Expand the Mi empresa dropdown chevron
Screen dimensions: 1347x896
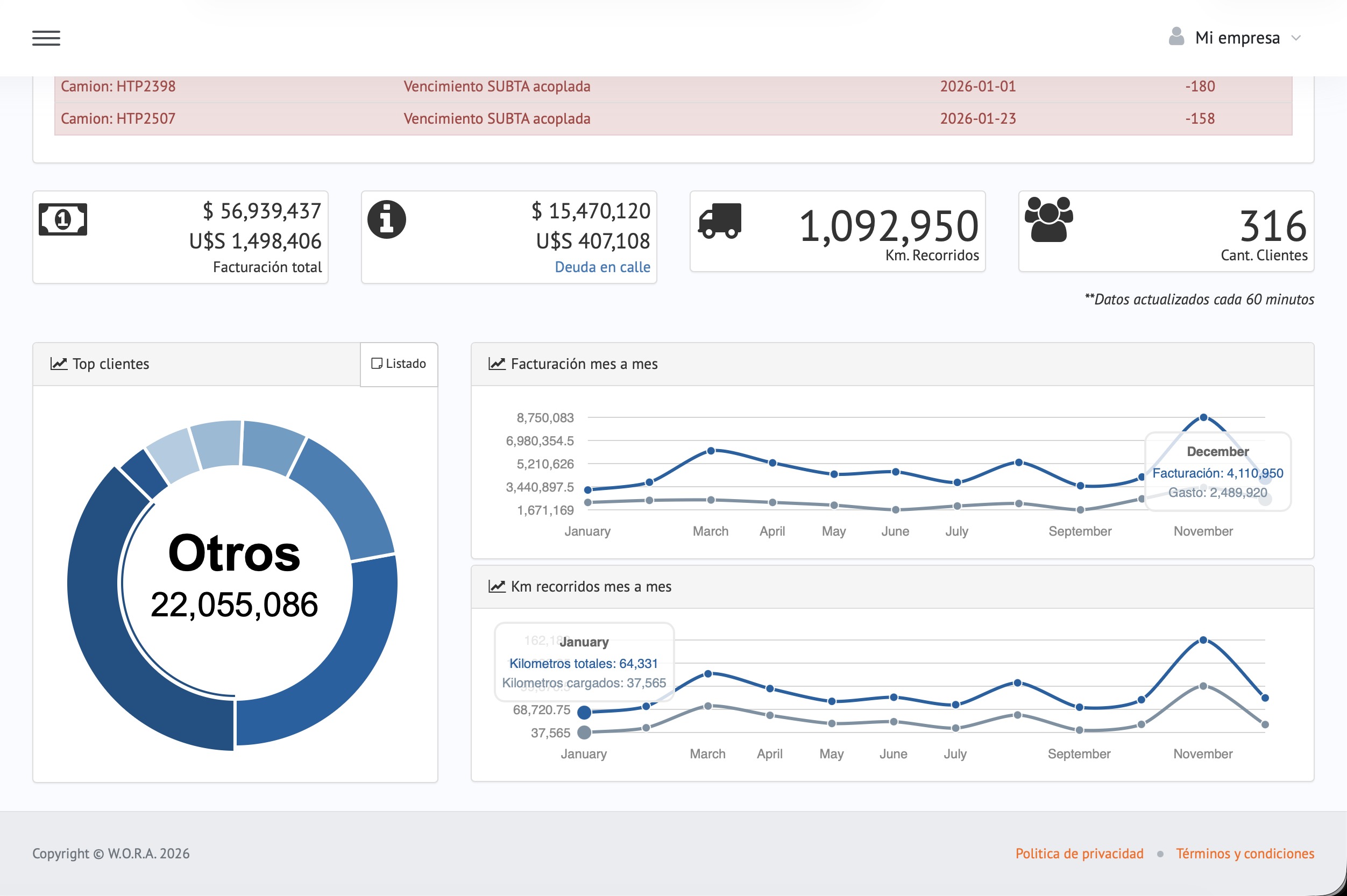click(1296, 38)
